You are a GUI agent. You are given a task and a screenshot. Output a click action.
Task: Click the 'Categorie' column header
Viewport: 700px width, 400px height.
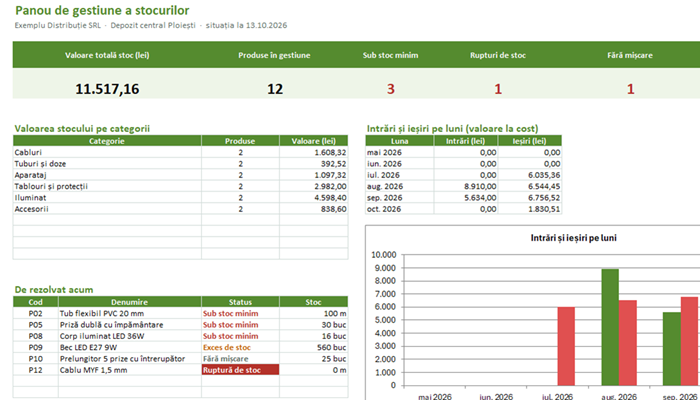(107, 141)
